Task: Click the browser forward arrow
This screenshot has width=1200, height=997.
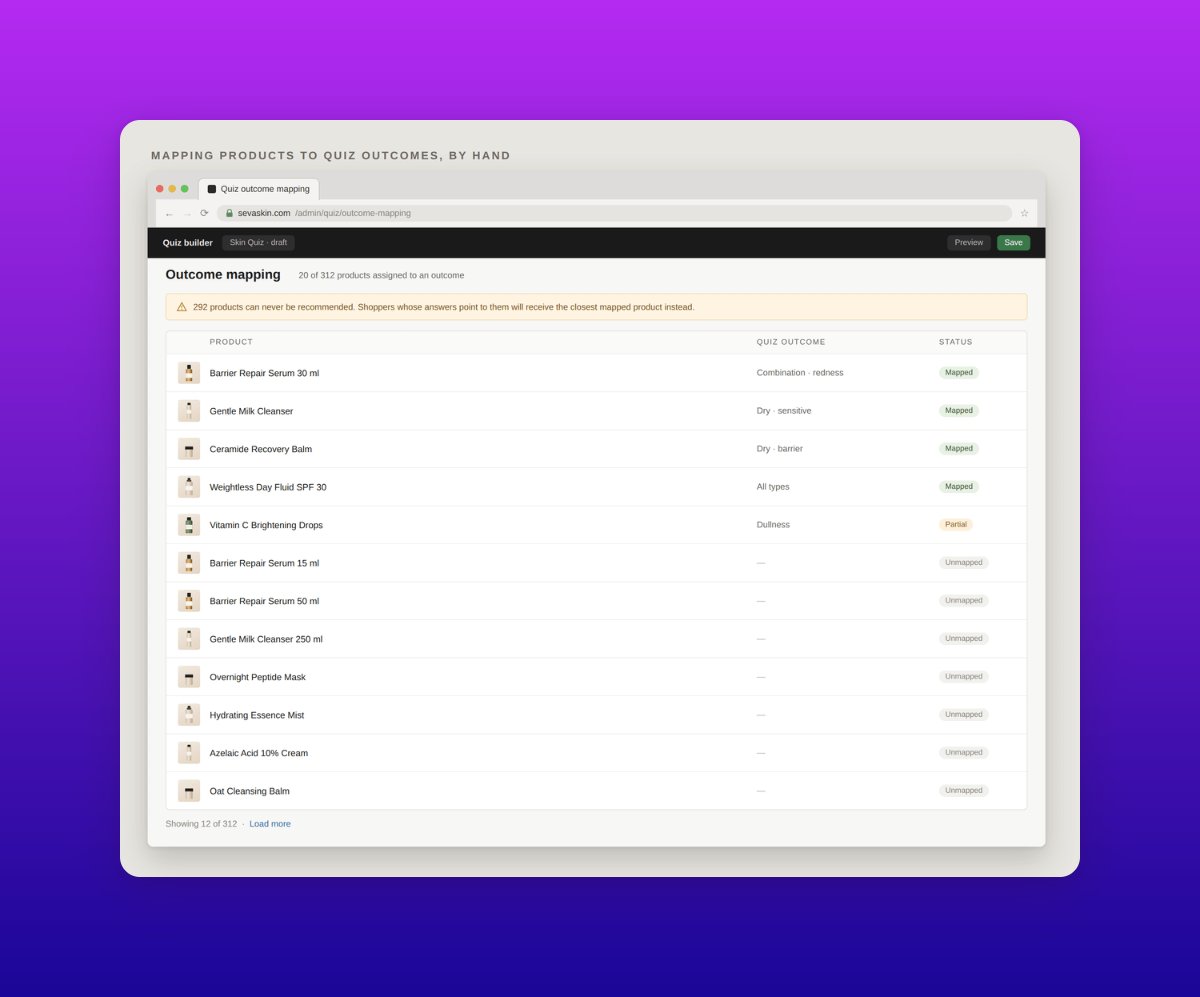Action: [x=187, y=213]
